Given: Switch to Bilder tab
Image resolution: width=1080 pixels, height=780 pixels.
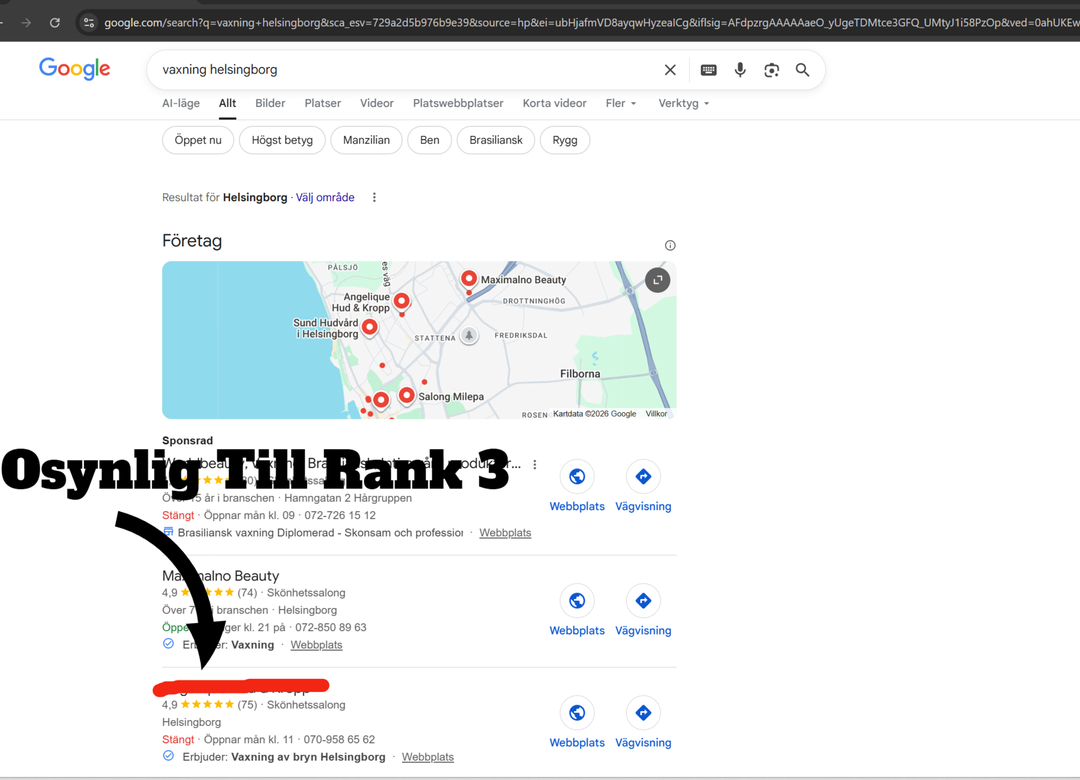Looking at the screenshot, I should point(270,103).
